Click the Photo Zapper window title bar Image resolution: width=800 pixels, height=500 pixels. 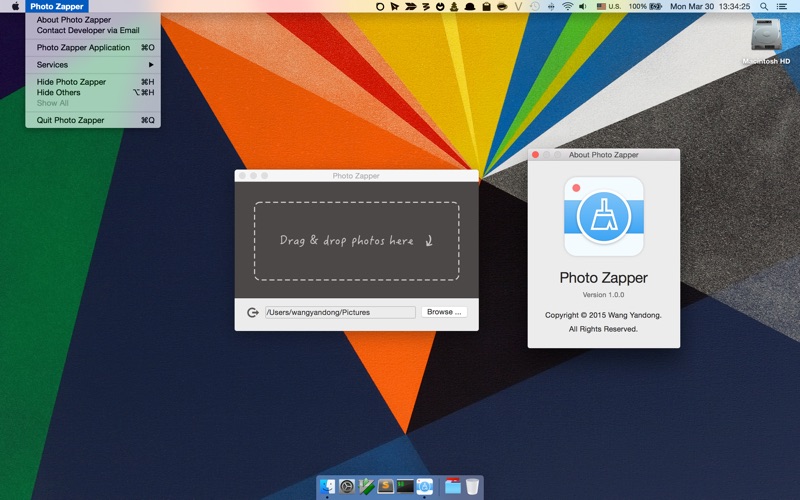[x=356, y=176]
